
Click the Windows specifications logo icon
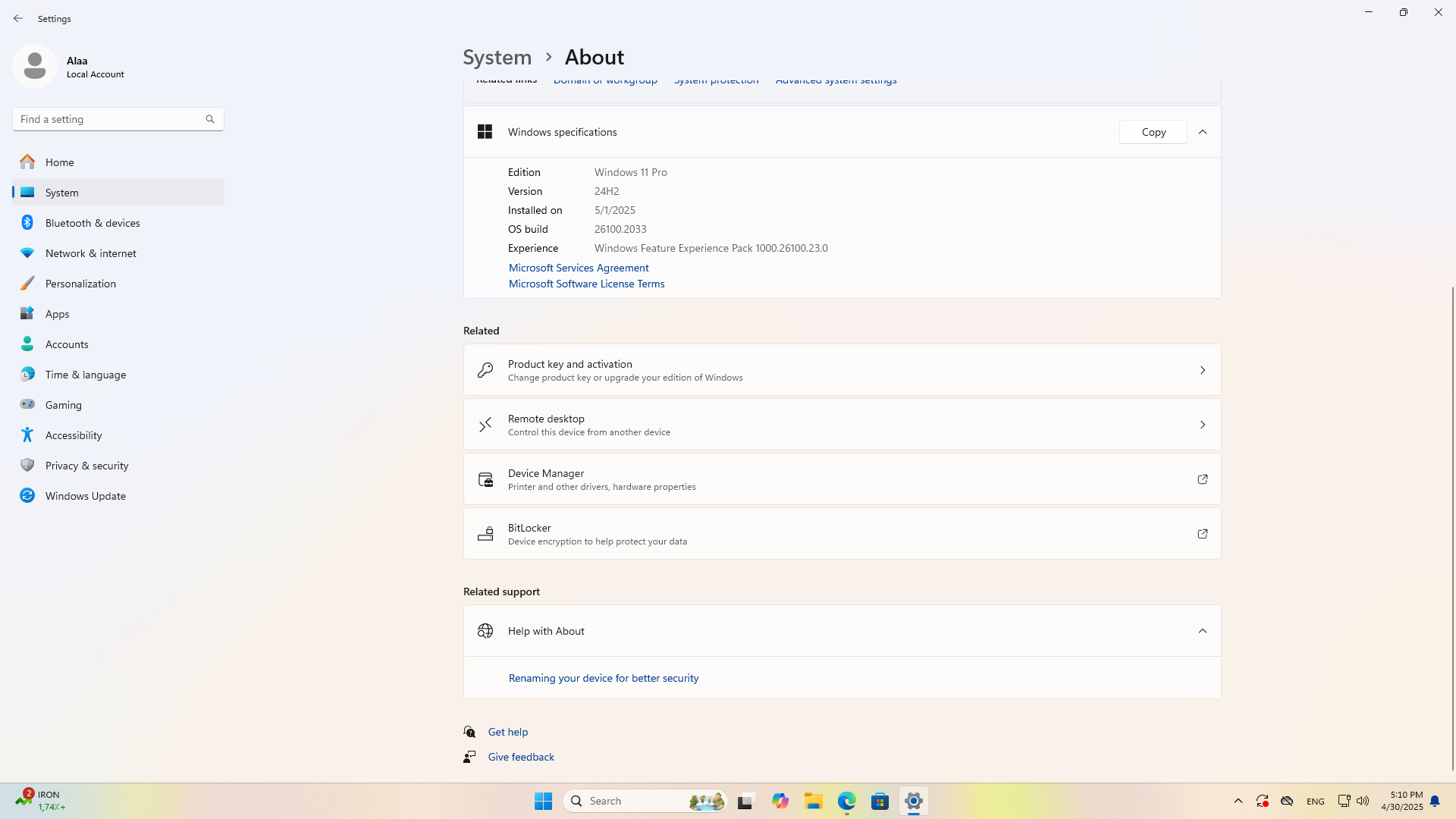pyautogui.click(x=485, y=132)
